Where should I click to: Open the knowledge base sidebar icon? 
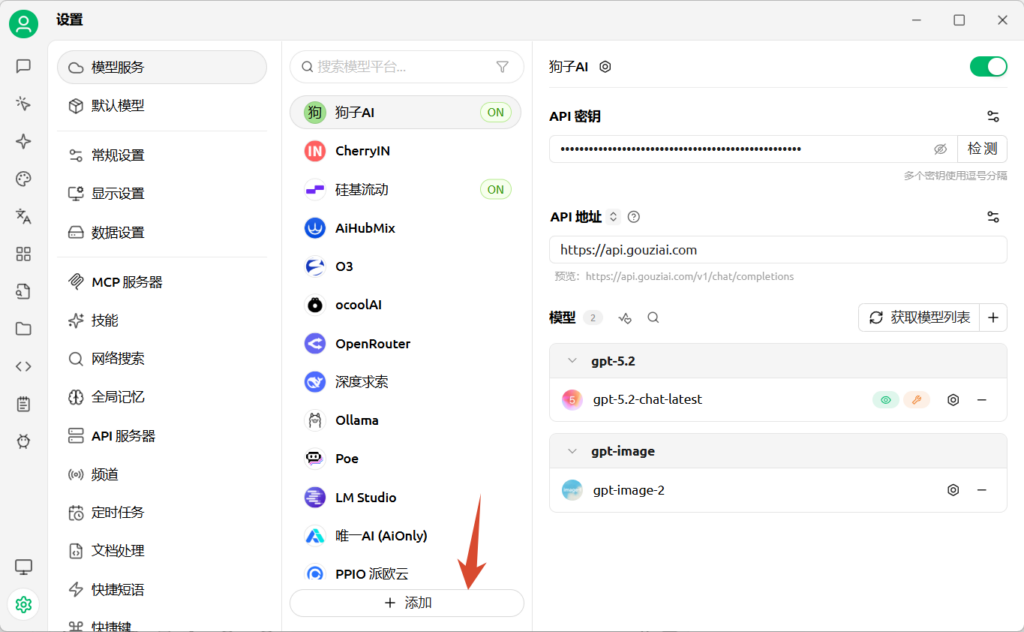(x=24, y=291)
